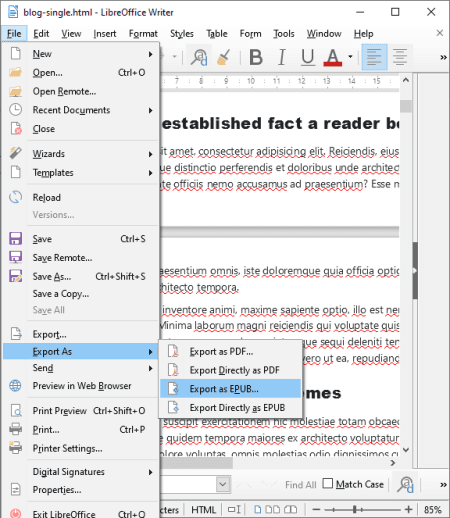Toggle Match Case checkbox

click(x=328, y=483)
